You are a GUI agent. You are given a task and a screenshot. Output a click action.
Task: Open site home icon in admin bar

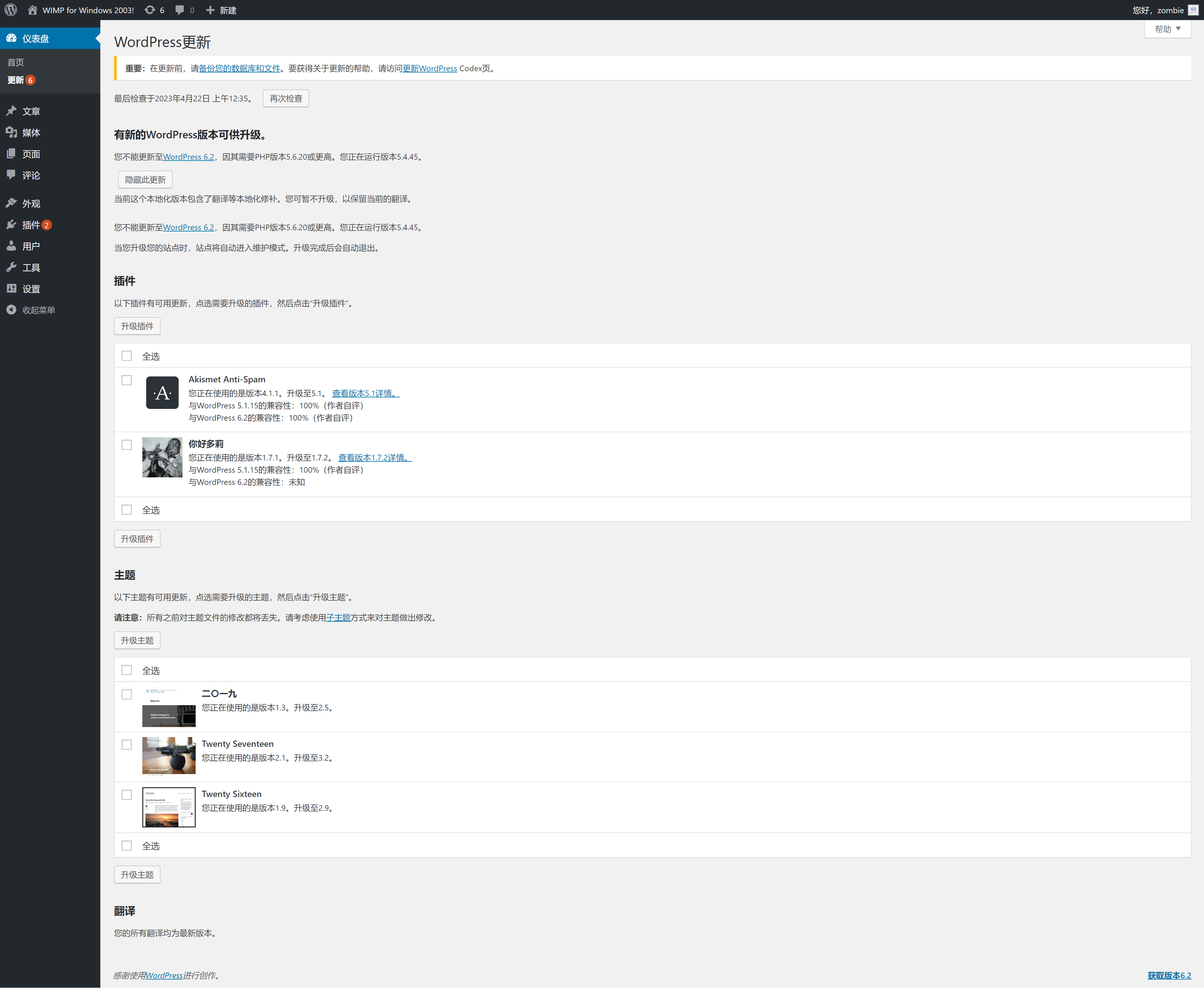pyautogui.click(x=32, y=10)
